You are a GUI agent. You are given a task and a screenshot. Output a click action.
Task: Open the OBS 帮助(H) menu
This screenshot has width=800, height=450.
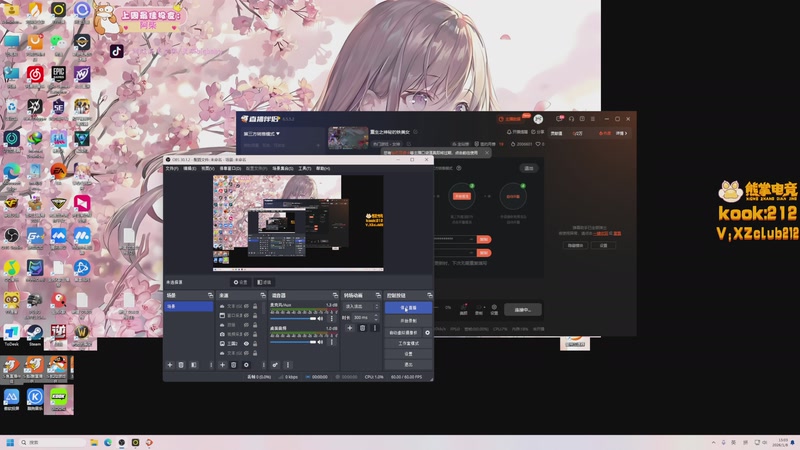(x=323, y=168)
